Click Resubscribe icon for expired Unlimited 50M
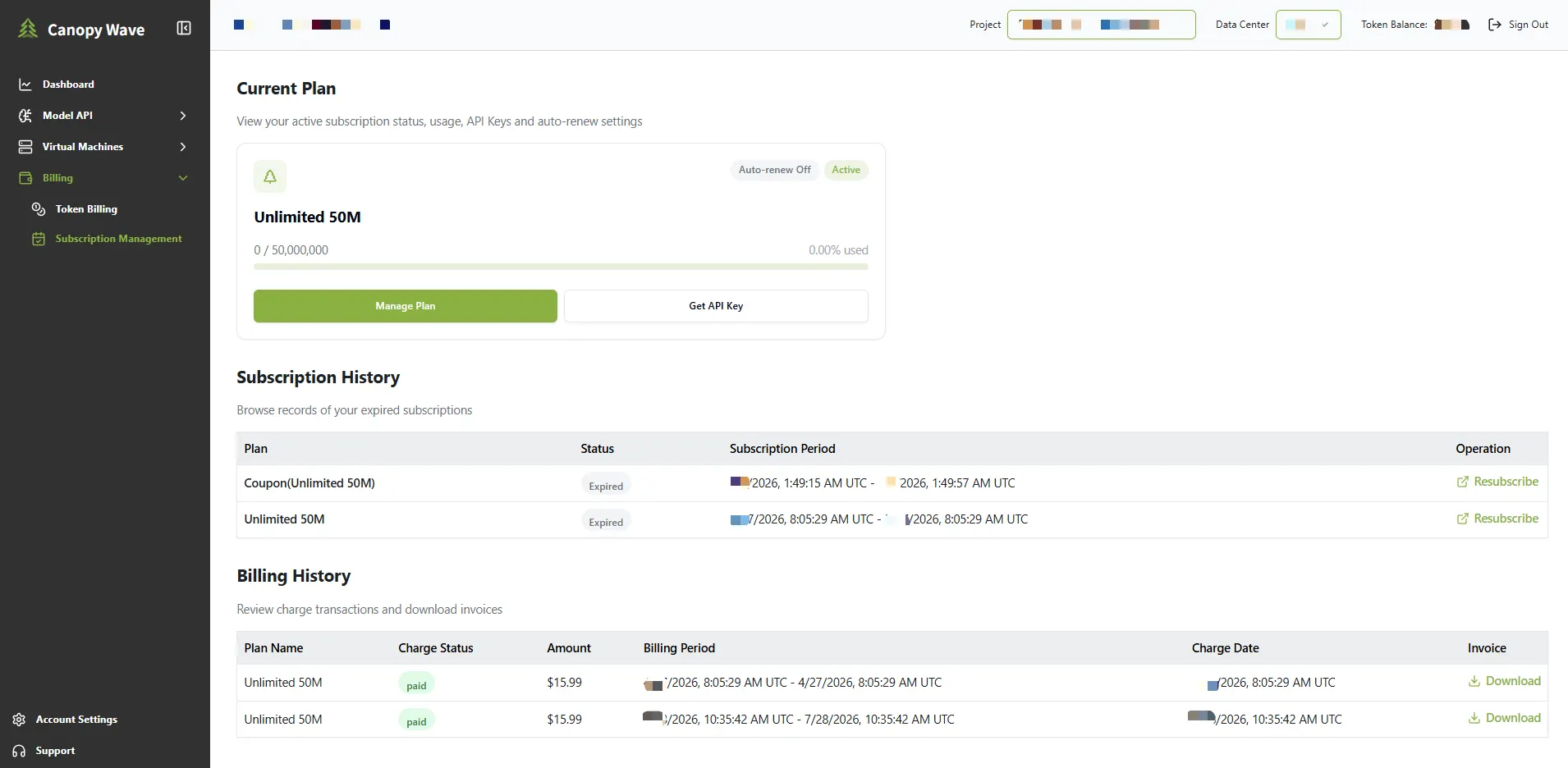The image size is (1568, 768). [1463, 519]
